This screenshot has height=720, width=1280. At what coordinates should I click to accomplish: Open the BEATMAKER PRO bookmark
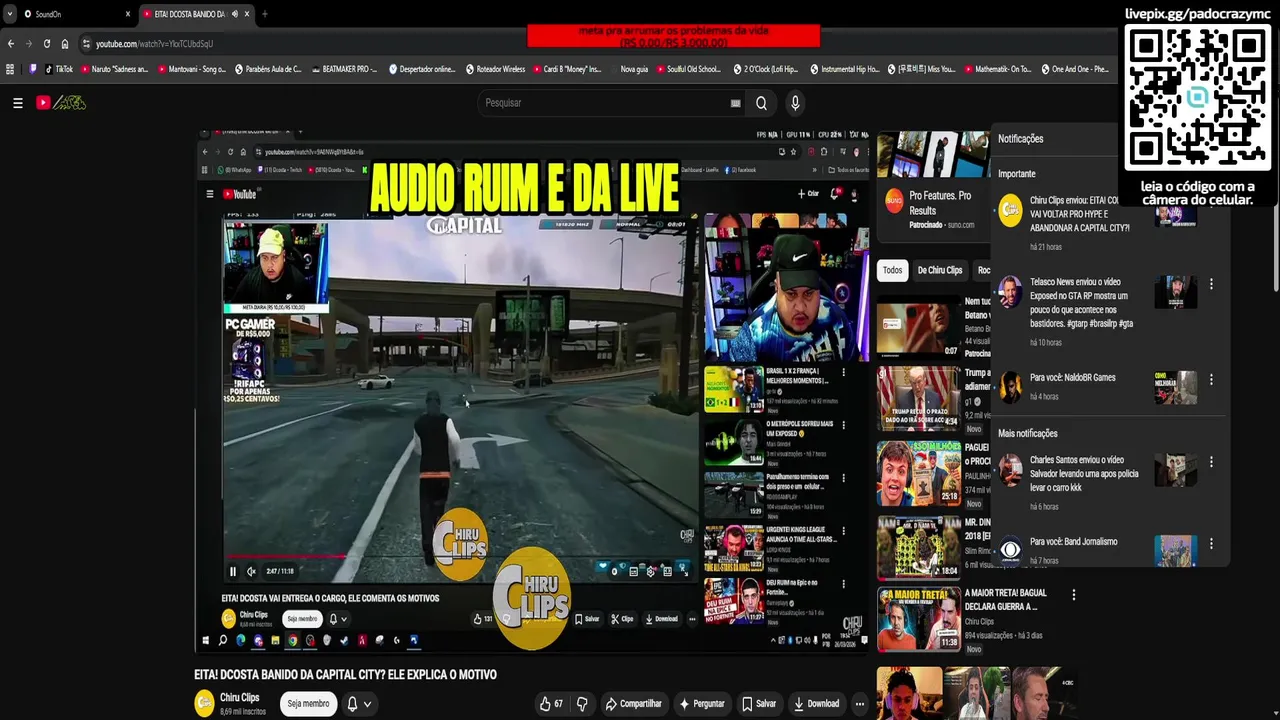coord(344,69)
